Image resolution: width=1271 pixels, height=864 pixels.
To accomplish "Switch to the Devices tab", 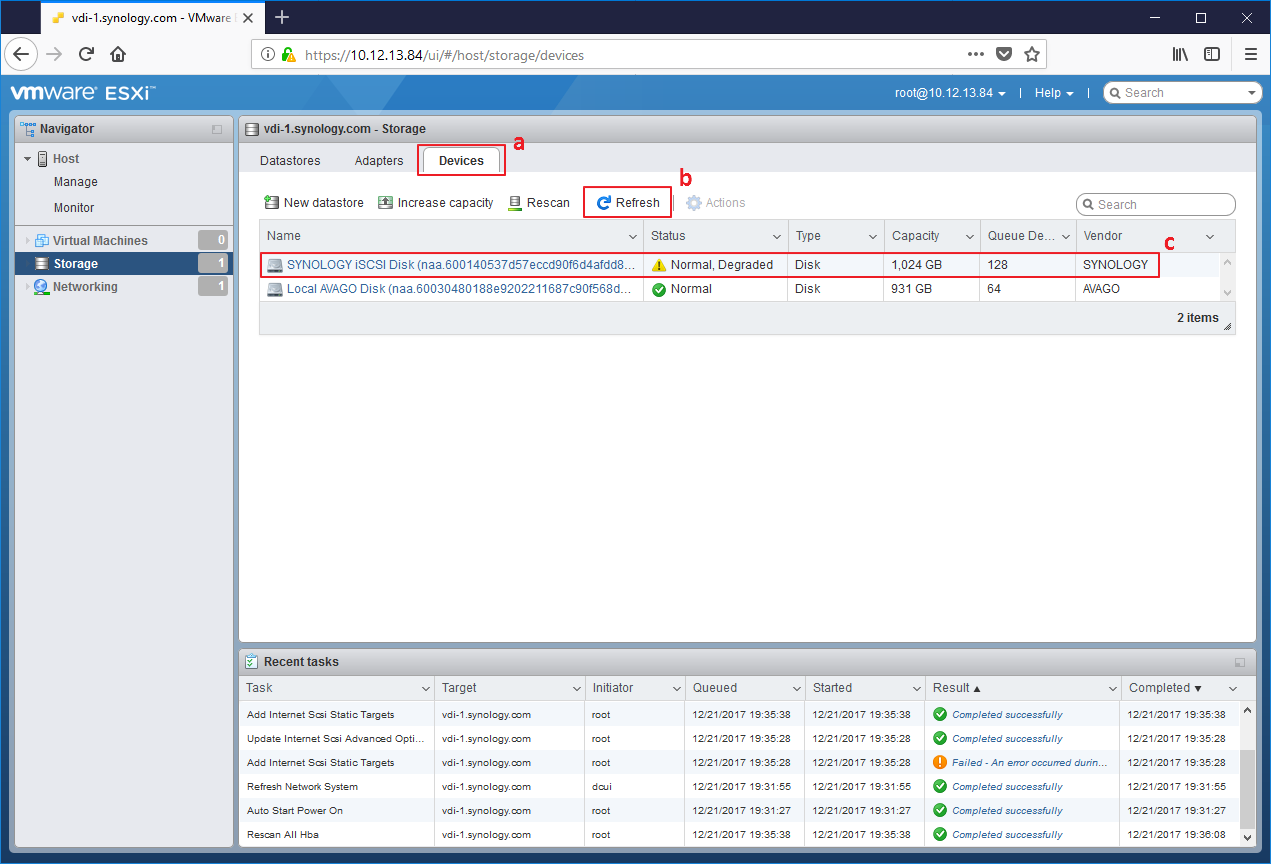I will pos(461,160).
